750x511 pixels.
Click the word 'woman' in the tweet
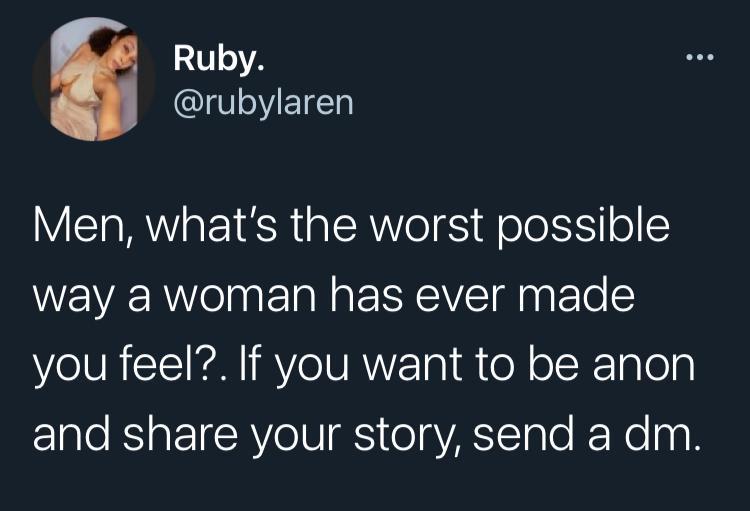point(240,298)
